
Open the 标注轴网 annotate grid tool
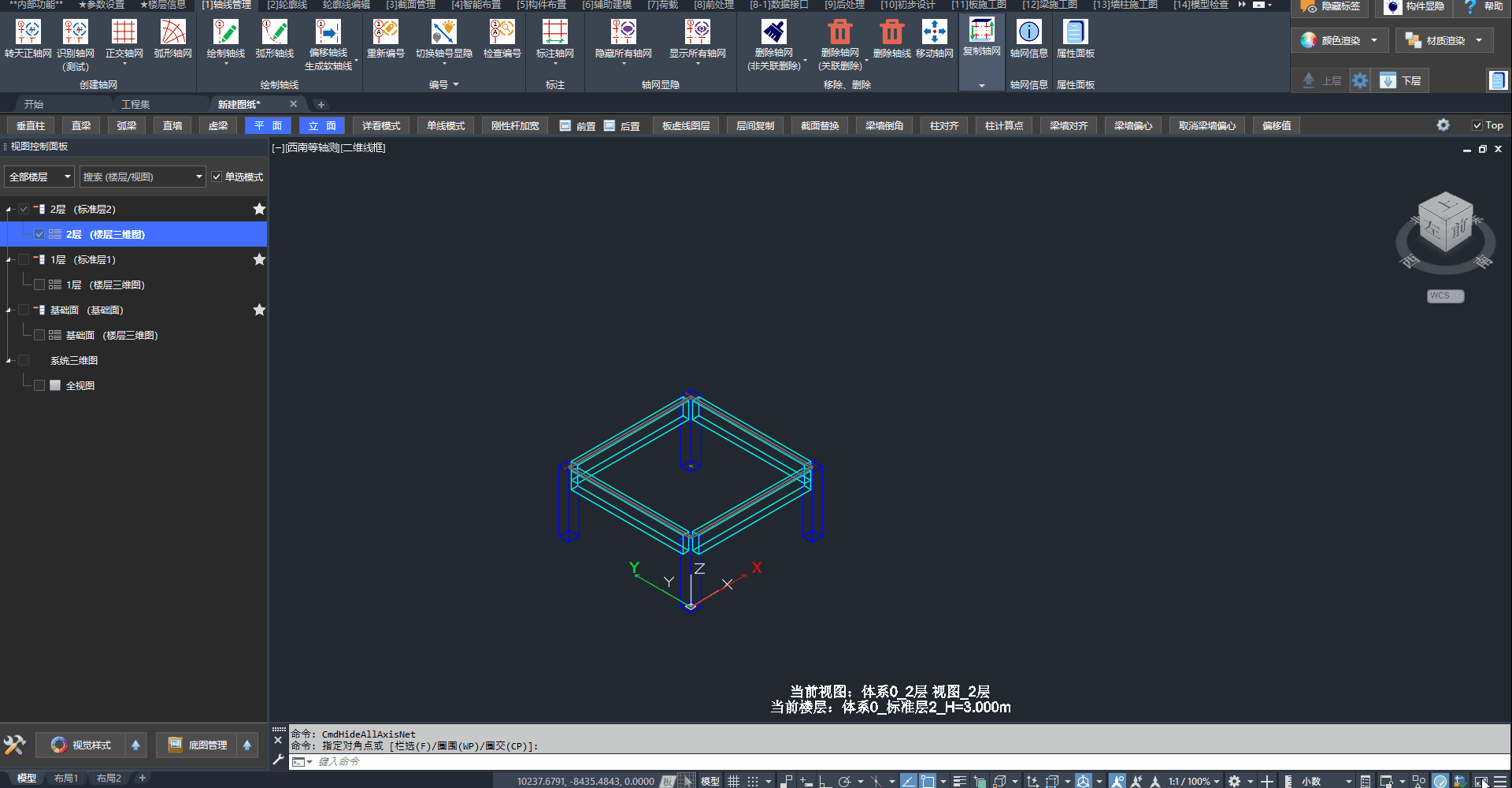coord(554,33)
